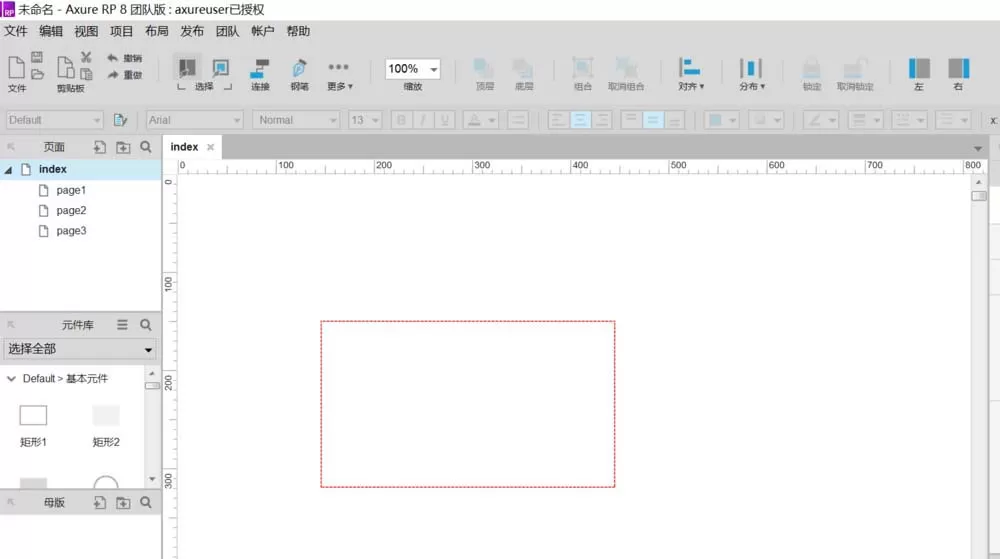The height and width of the screenshot is (559, 1000).
Task: Click the cut scissors icon
Action: 86,57
